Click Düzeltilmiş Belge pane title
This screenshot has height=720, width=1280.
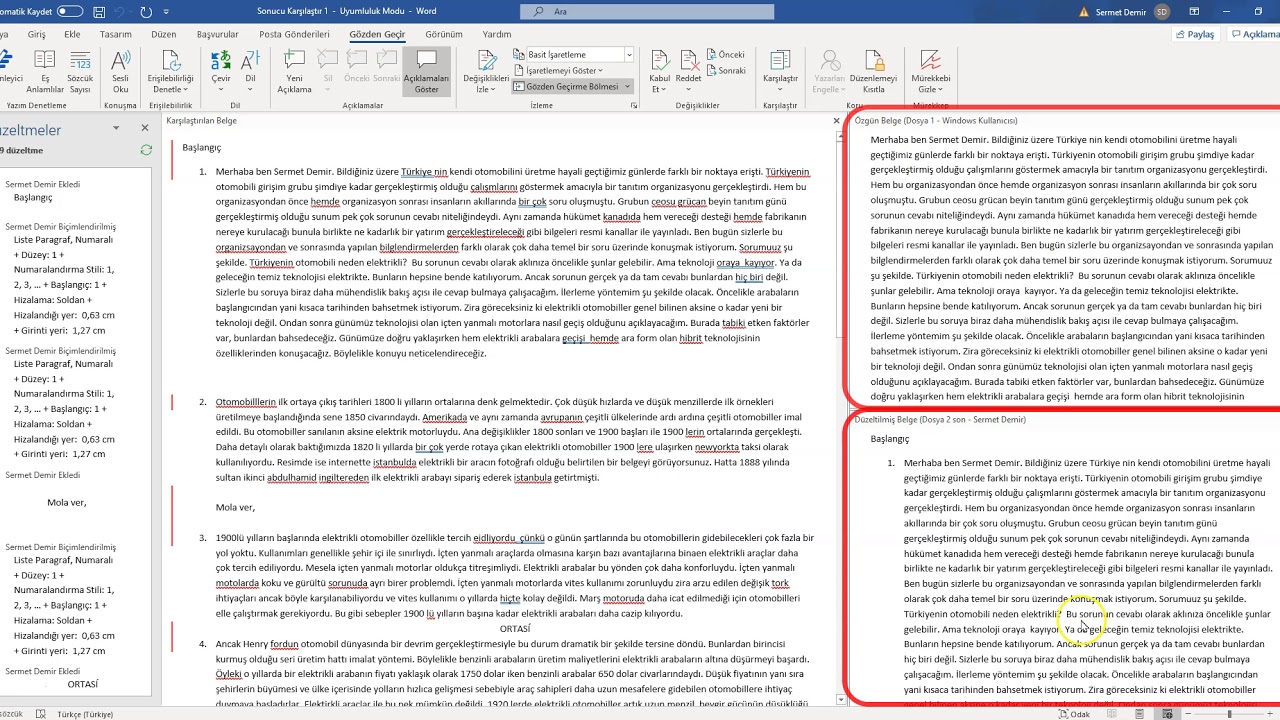[940, 419]
